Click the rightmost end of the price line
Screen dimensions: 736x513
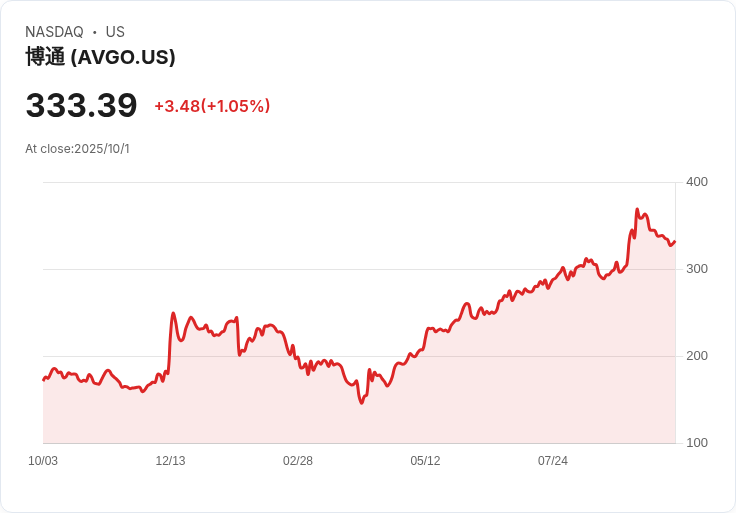[675, 241]
